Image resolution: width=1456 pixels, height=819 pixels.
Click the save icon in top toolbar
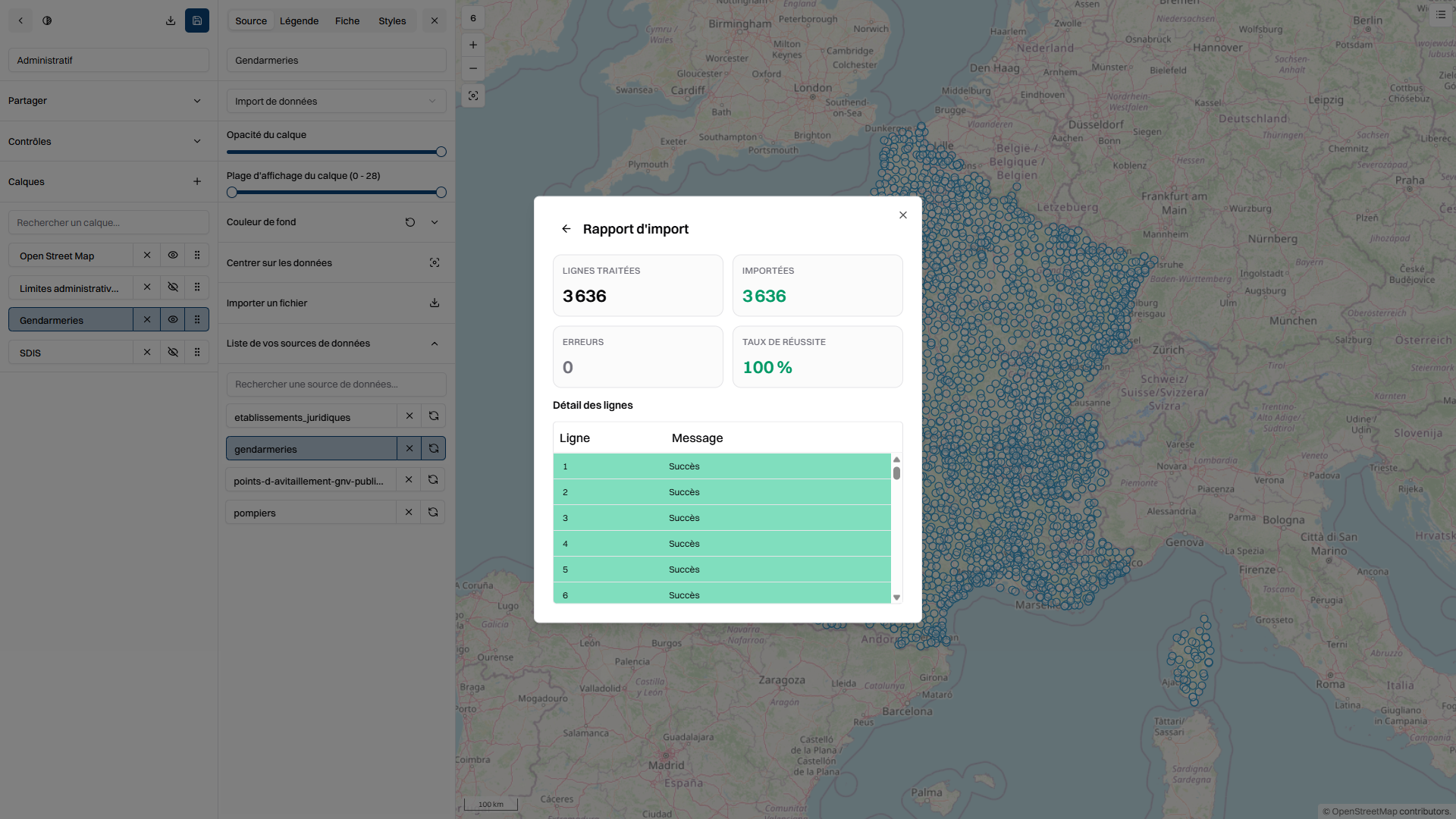196,20
